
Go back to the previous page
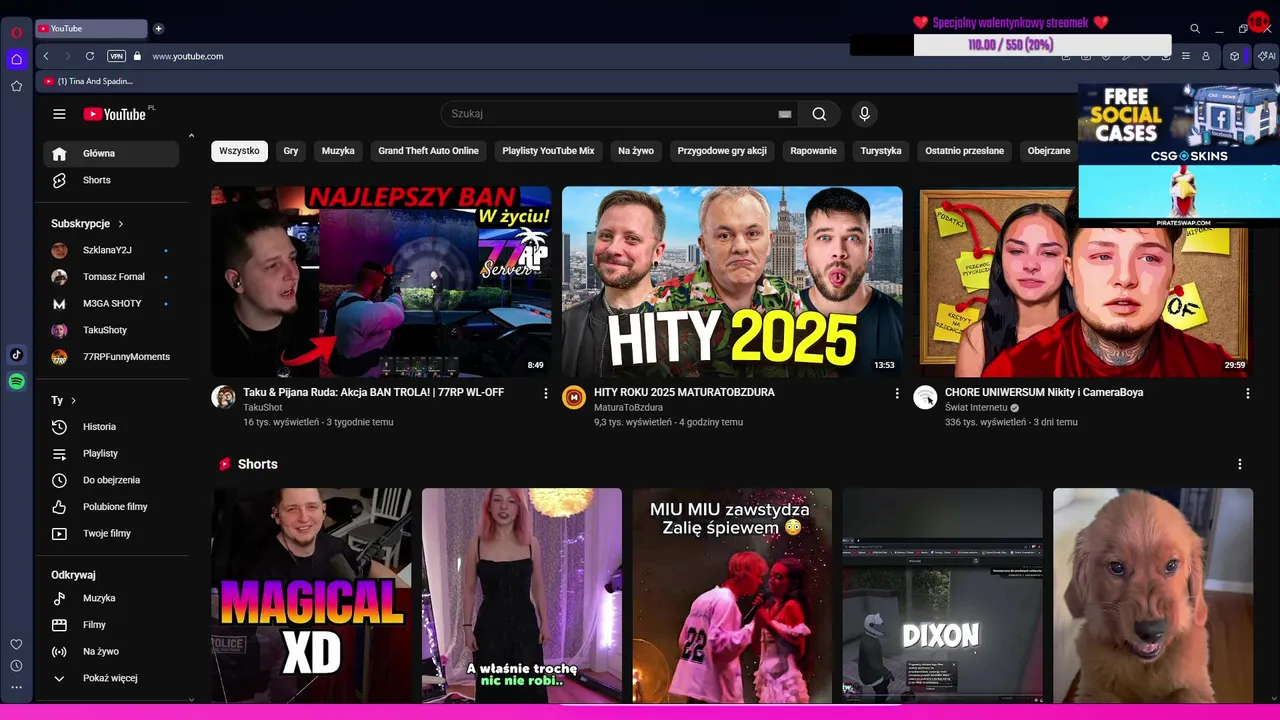pos(46,56)
